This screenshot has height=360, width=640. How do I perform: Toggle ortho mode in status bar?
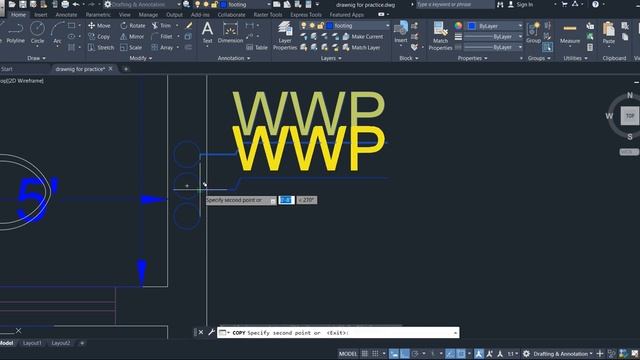pyautogui.click(x=405, y=354)
